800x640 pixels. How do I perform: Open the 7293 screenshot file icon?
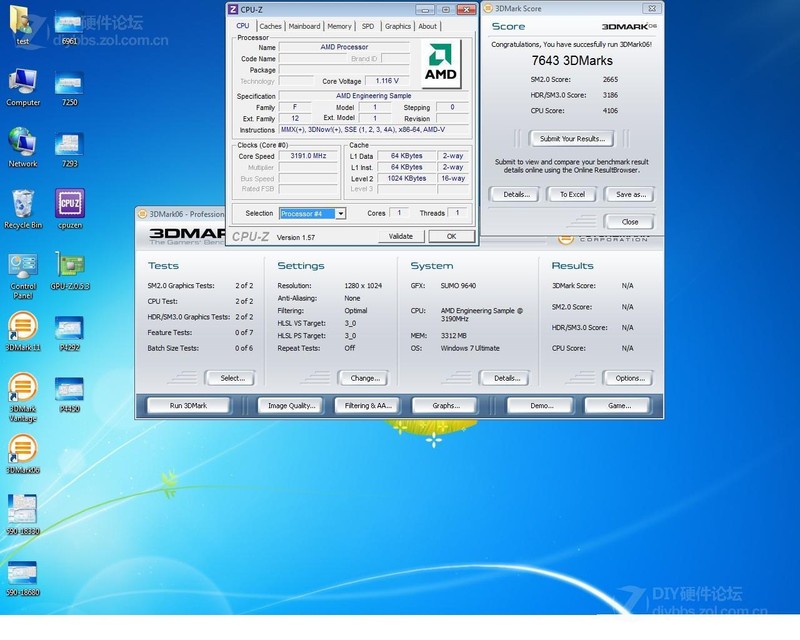(x=69, y=150)
